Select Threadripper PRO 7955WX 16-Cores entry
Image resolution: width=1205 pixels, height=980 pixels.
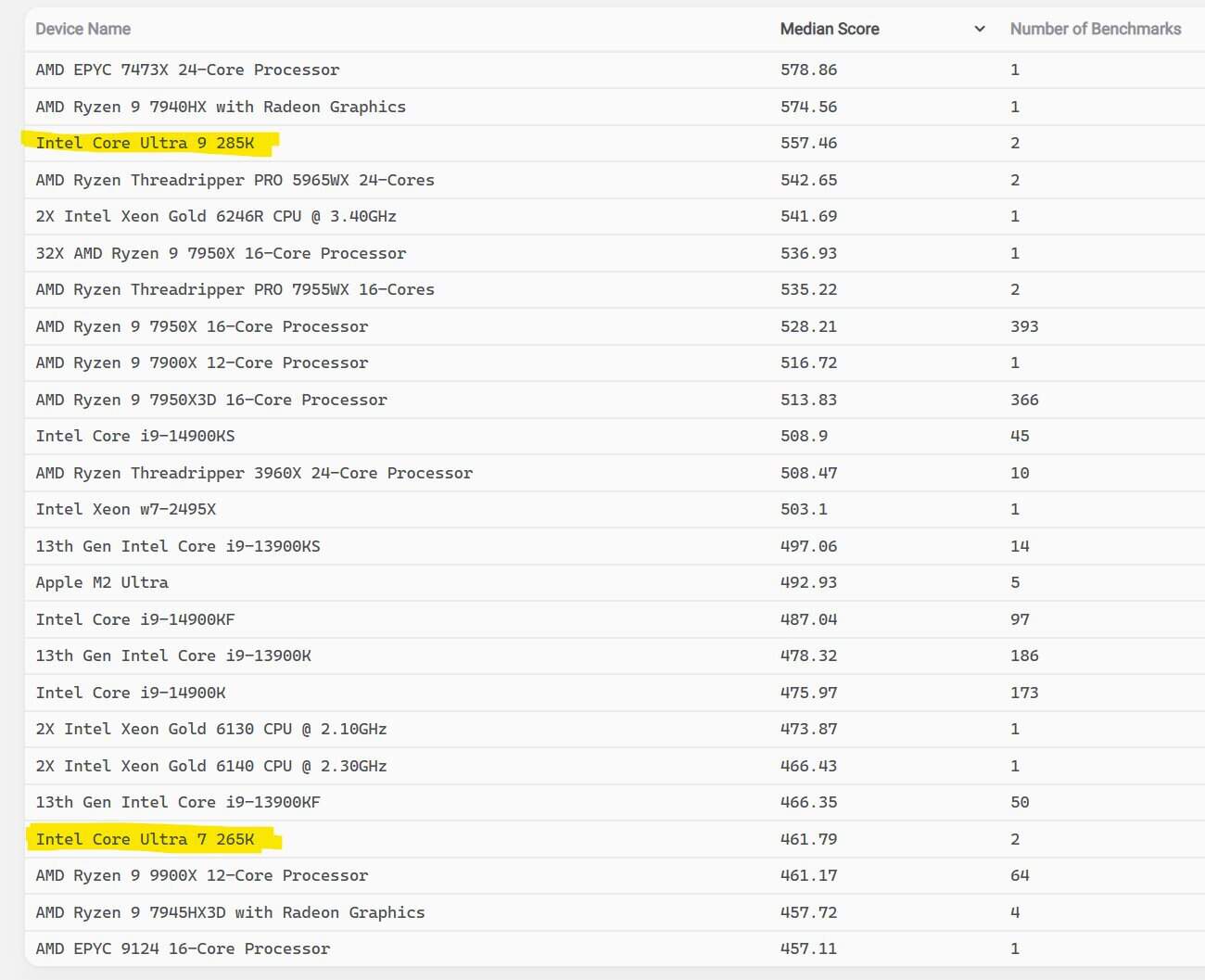pyautogui.click(x=235, y=289)
